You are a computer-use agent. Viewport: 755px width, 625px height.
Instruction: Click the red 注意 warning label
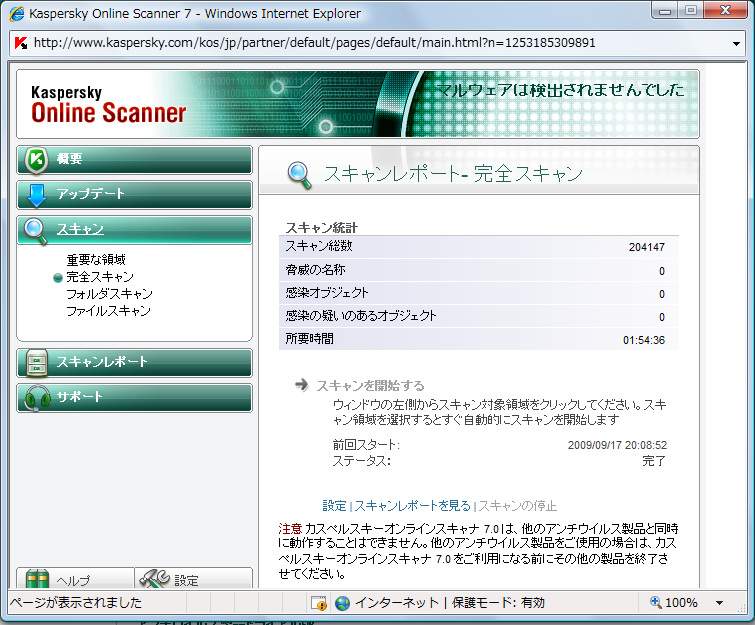(x=290, y=529)
